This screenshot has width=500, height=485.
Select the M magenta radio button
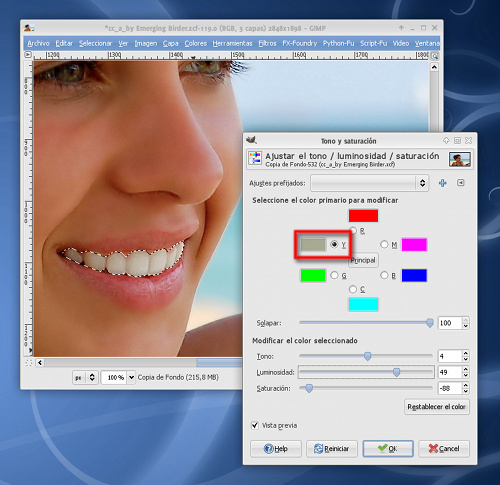click(x=384, y=244)
